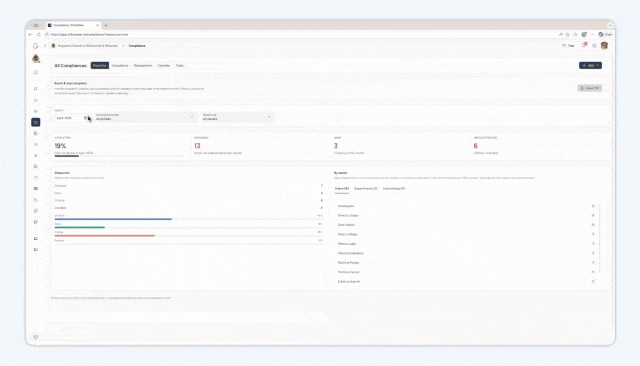The width and height of the screenshot is (640, 366).
Task: Open the Calendar tab
Action: click(x=164, y=65)
